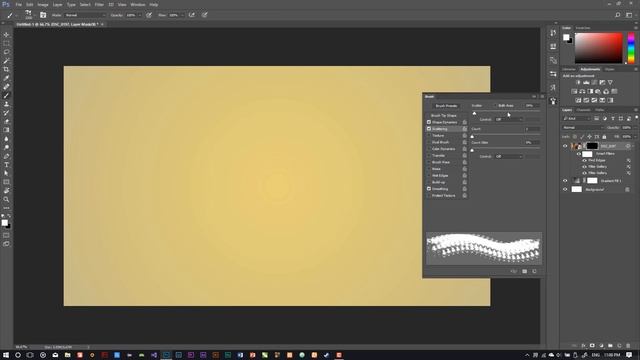This screenshot has width=640, height=360.
Task: Click the Windows Start button
Action: (x=6, y=355)
